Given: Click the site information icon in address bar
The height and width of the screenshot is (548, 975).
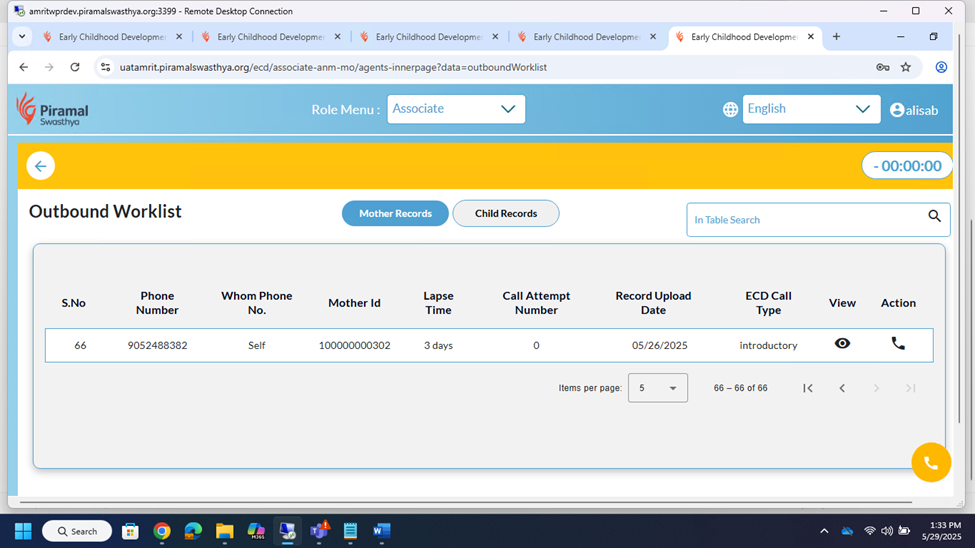Looking at the screenshot, I should [x=105, y=67].
